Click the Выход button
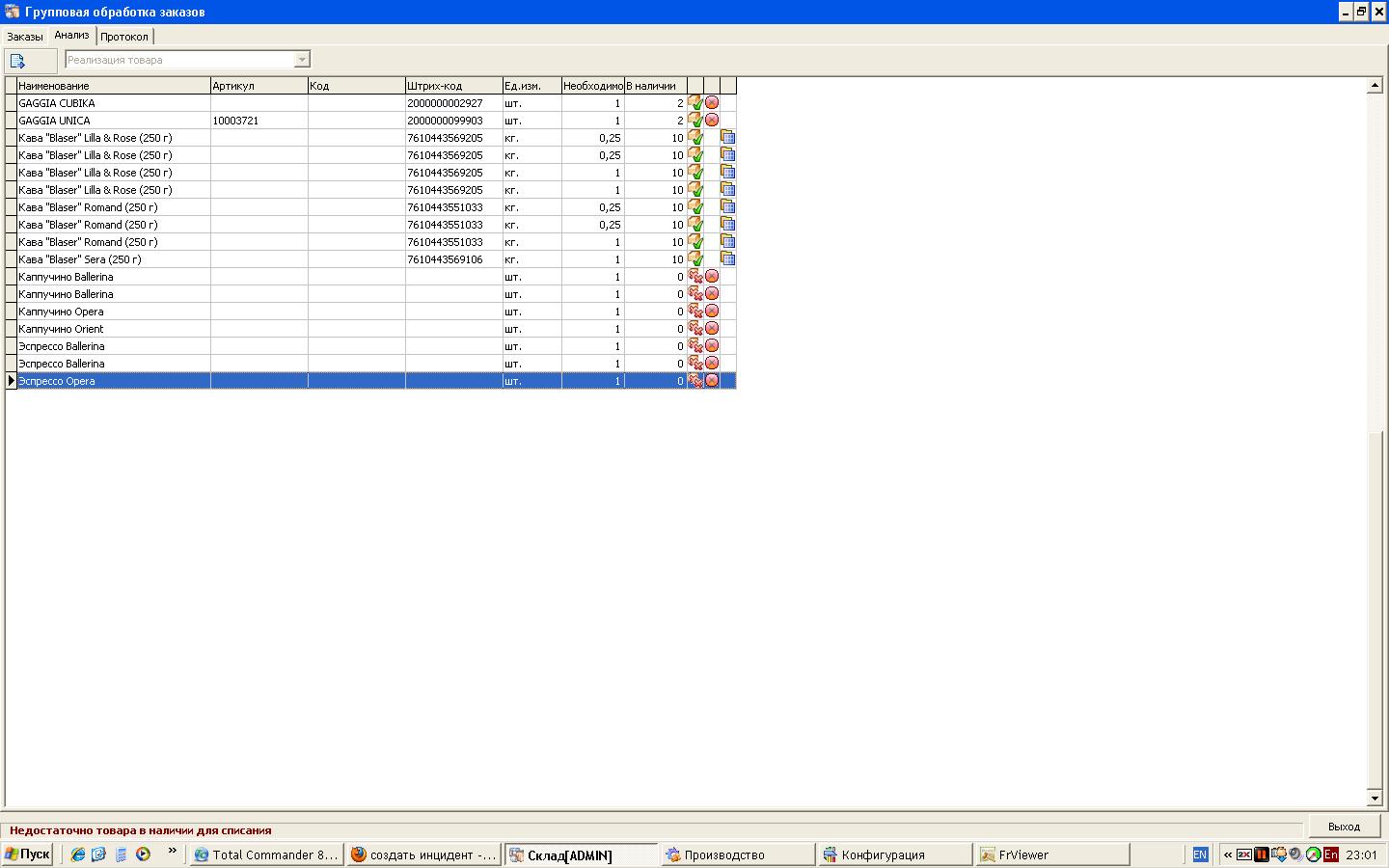 tap(1343, 827)
